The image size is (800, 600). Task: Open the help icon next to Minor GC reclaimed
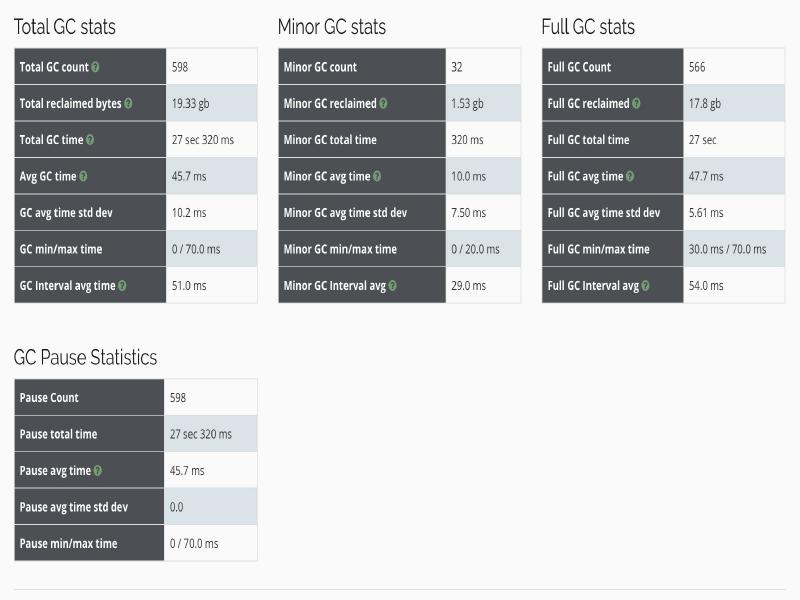tap(383, 104)
